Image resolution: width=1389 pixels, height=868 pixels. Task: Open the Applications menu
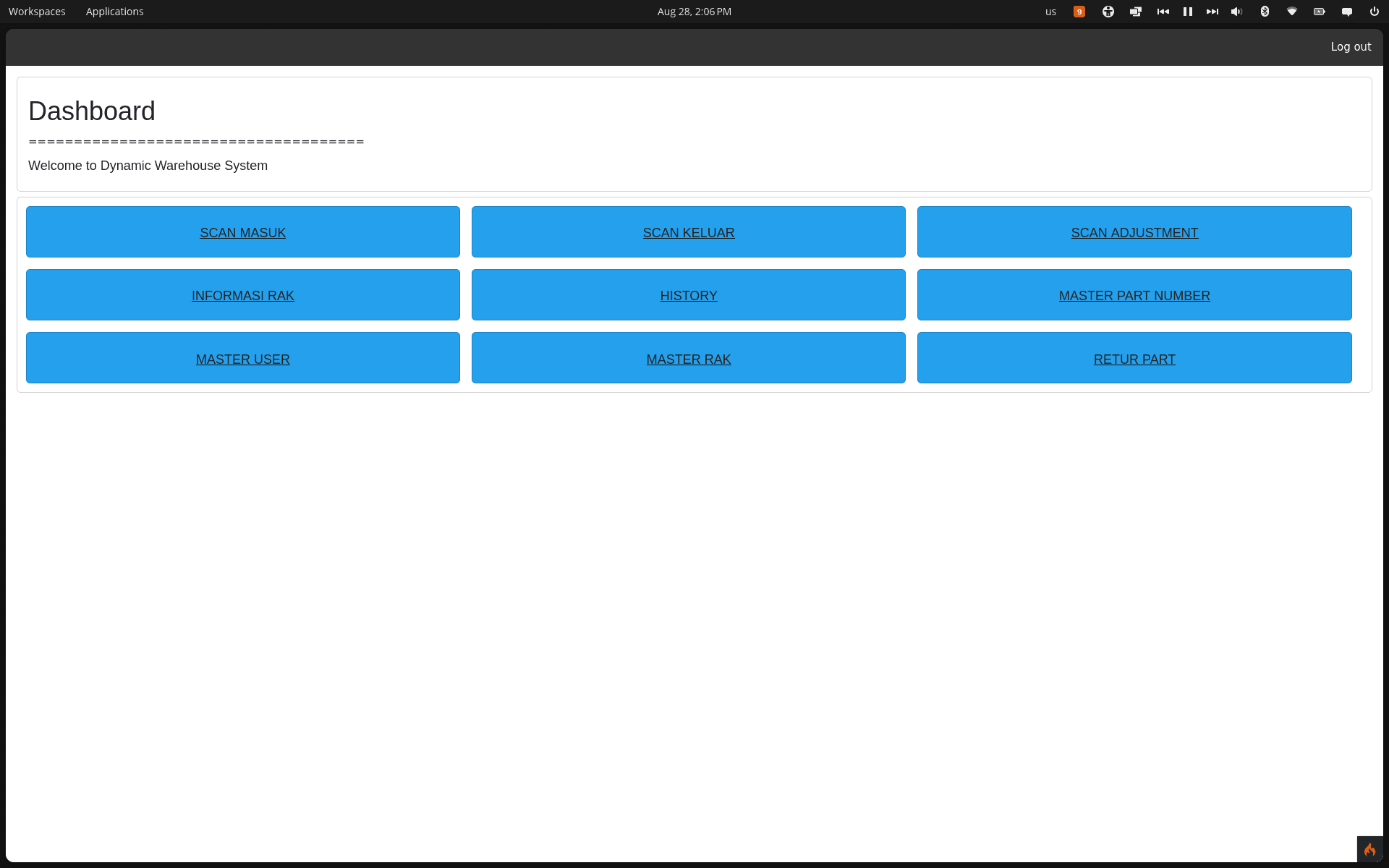pos(114,12)
